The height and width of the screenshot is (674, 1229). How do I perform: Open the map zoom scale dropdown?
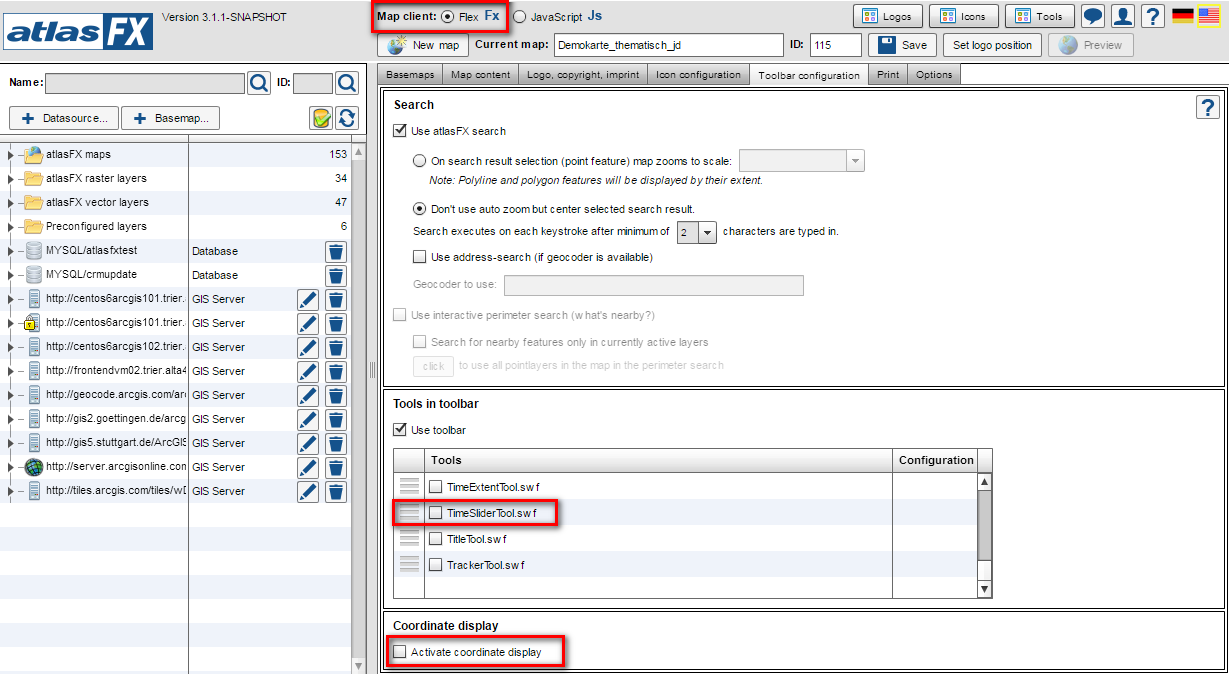click(x=855, y=161)
